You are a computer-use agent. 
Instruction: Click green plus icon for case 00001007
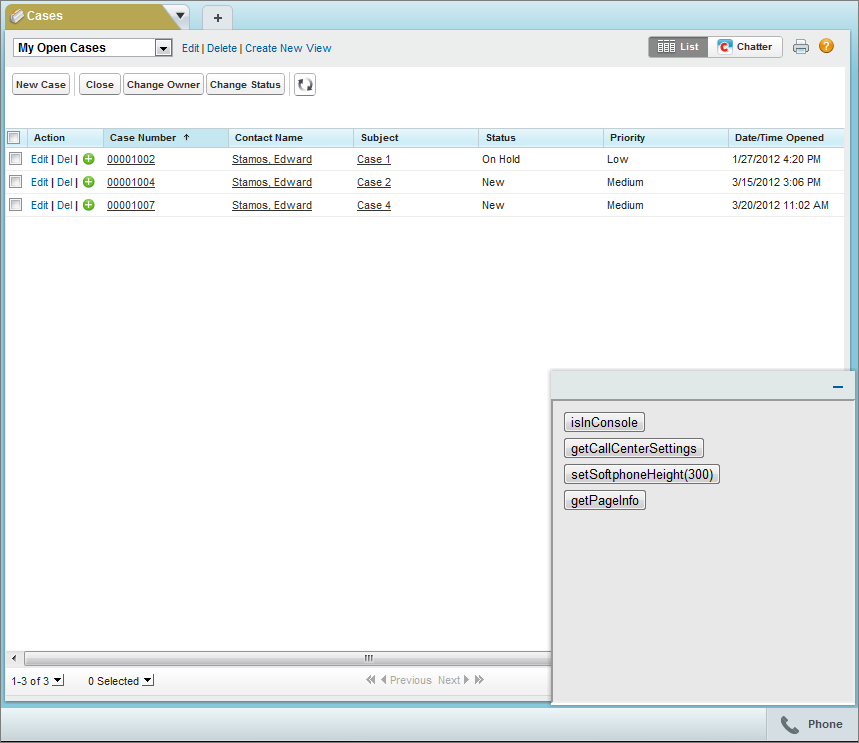point(89,205)
